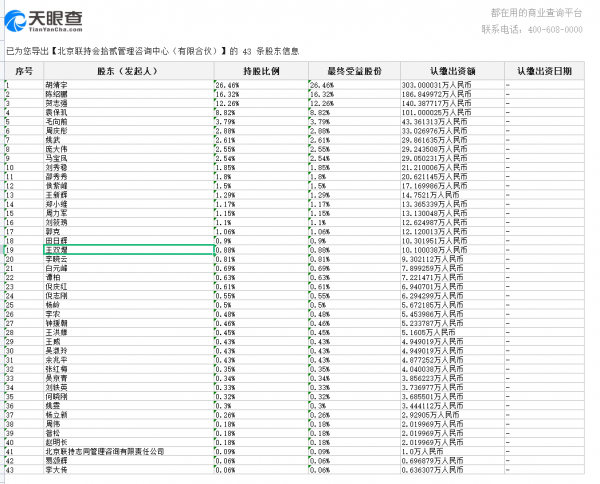Click the 都在用的商业查询平台 slogan text
Image resolution: width=600 pixels, height=484 pixels.
(536, 13)
